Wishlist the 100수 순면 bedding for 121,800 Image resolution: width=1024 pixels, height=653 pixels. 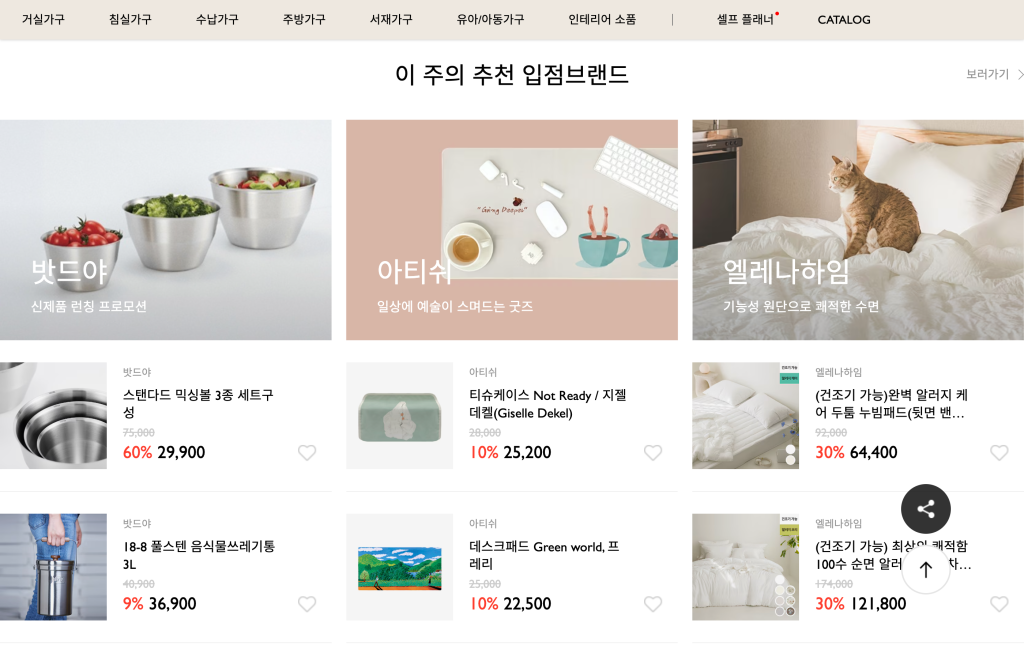pos(999,604)
